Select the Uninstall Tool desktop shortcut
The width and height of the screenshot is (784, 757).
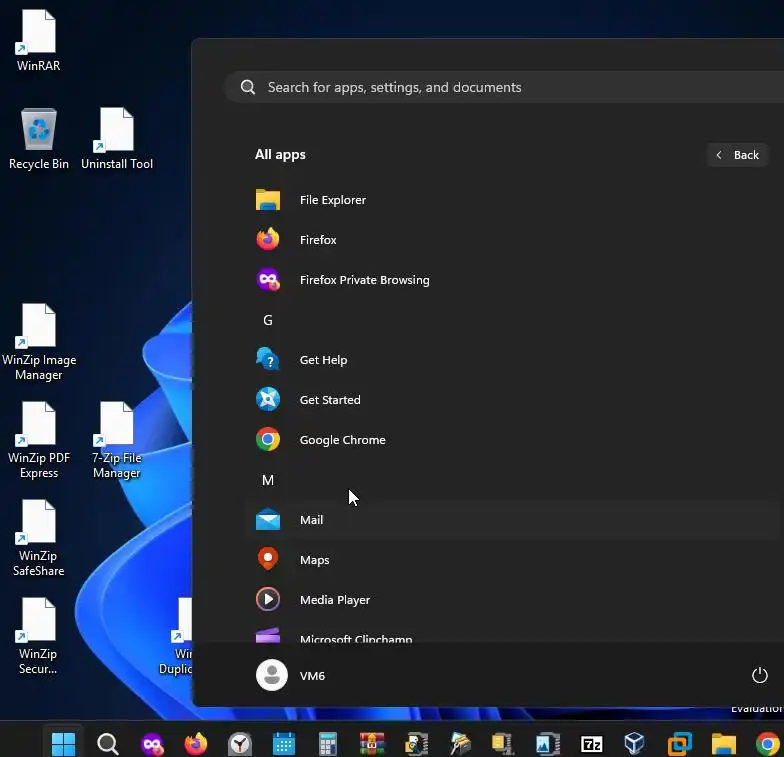[116, 140]
